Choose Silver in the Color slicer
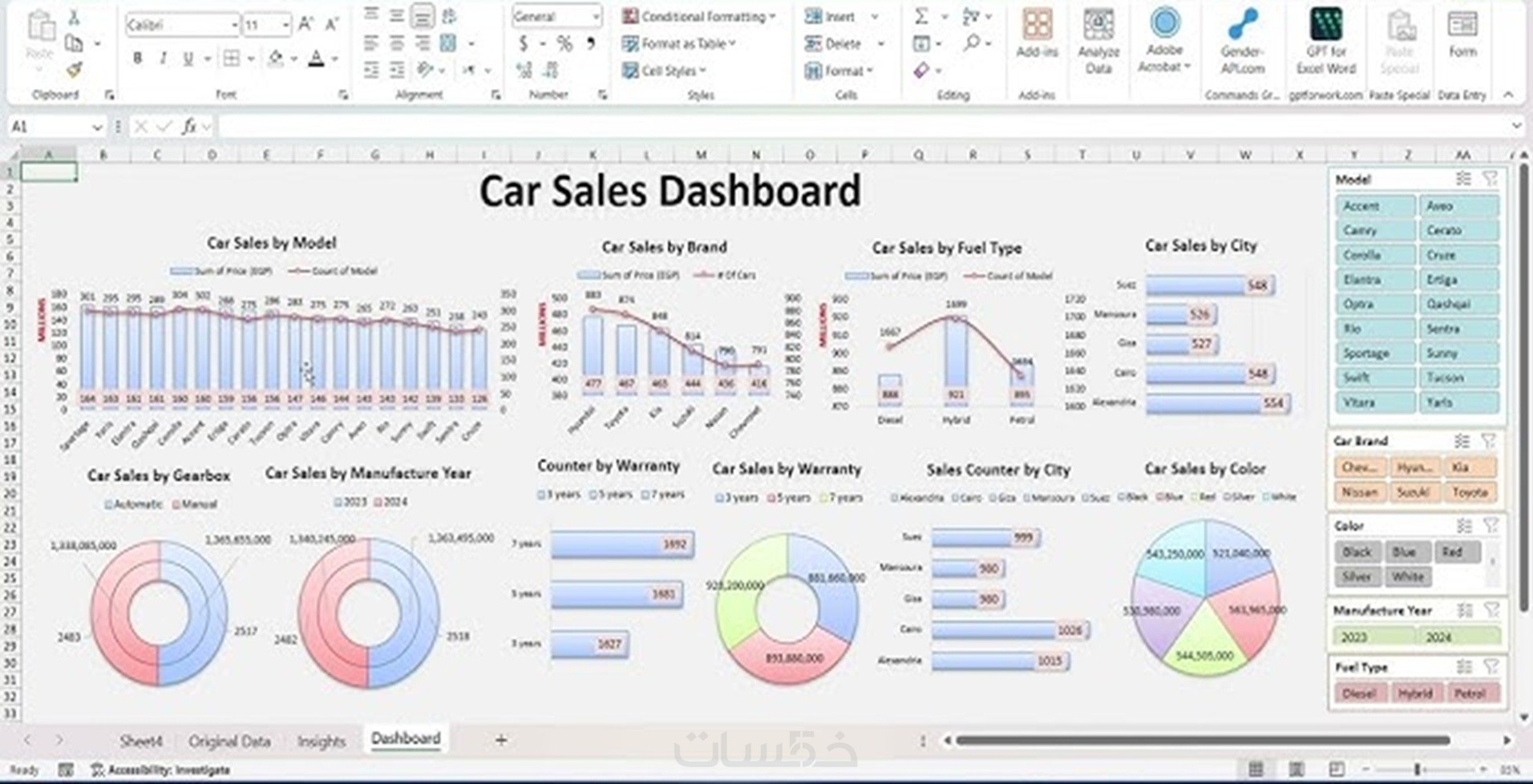 1357,576
